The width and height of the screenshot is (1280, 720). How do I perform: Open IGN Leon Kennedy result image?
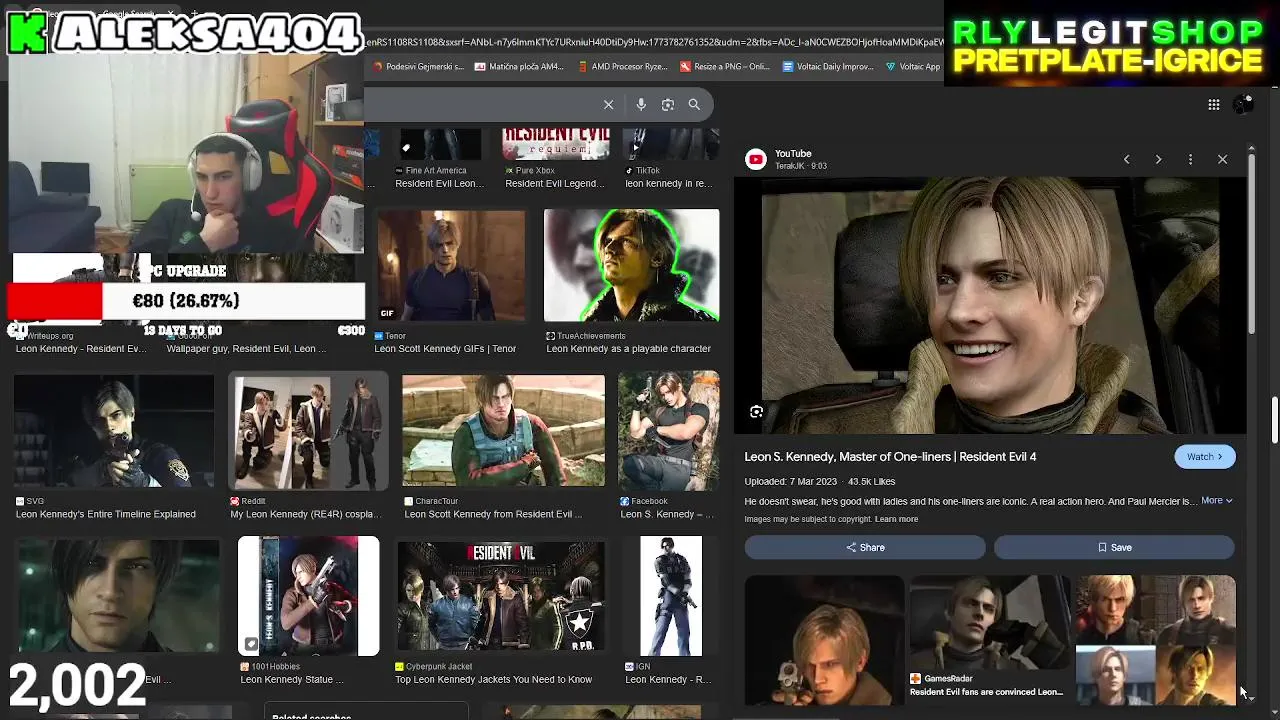pos(671,596)
